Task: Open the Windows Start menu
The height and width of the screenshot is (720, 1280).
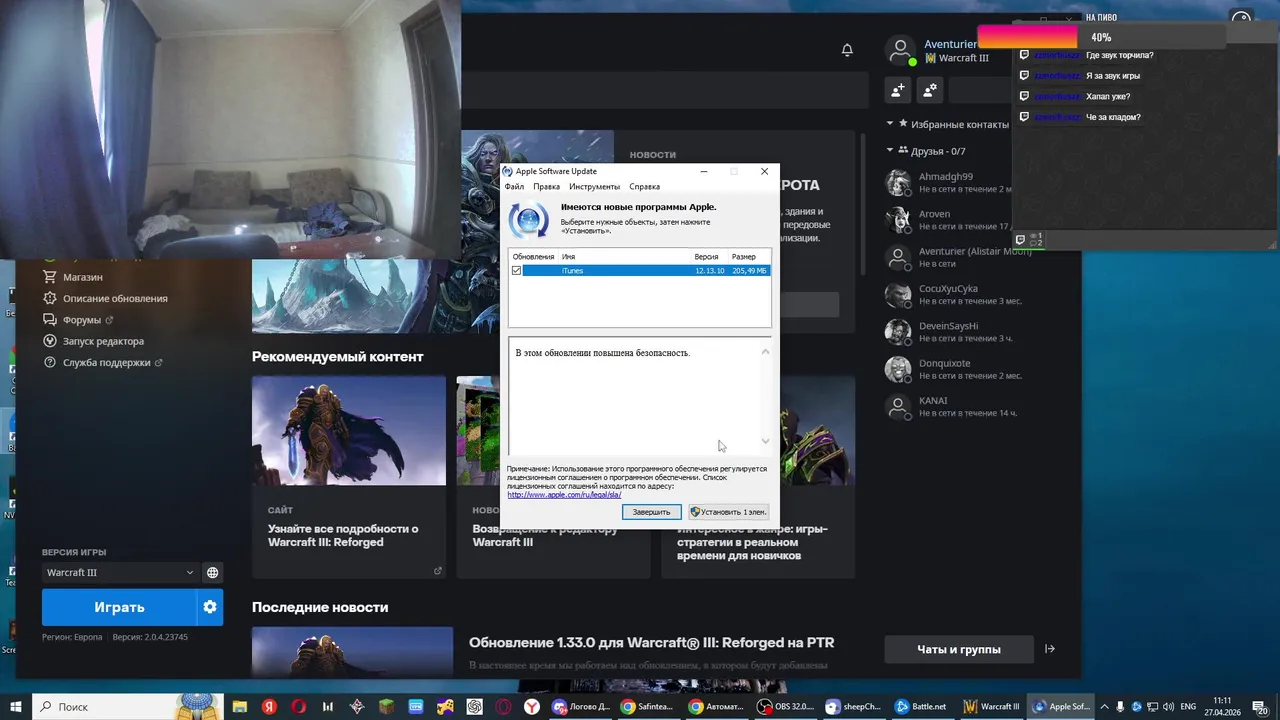Action: pyautogui.click(x=15, y=706)
